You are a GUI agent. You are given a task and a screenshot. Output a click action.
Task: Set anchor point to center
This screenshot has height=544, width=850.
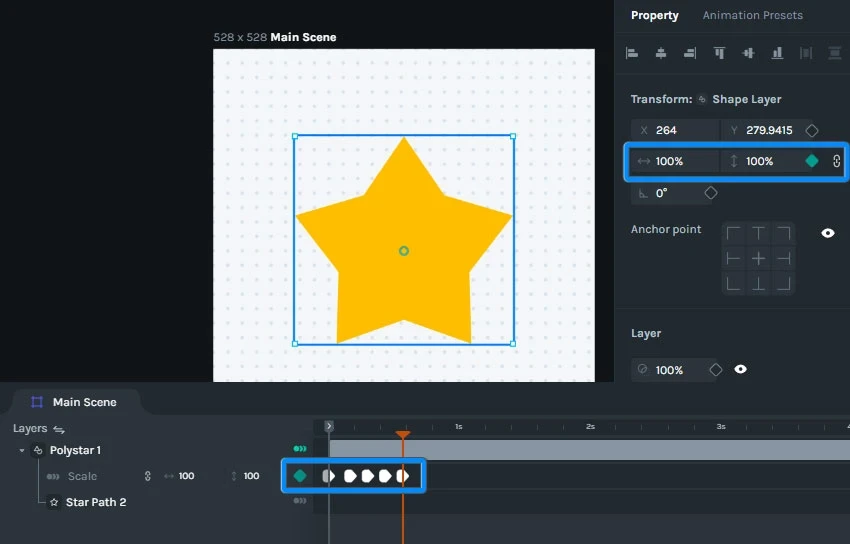pos(758,258)
